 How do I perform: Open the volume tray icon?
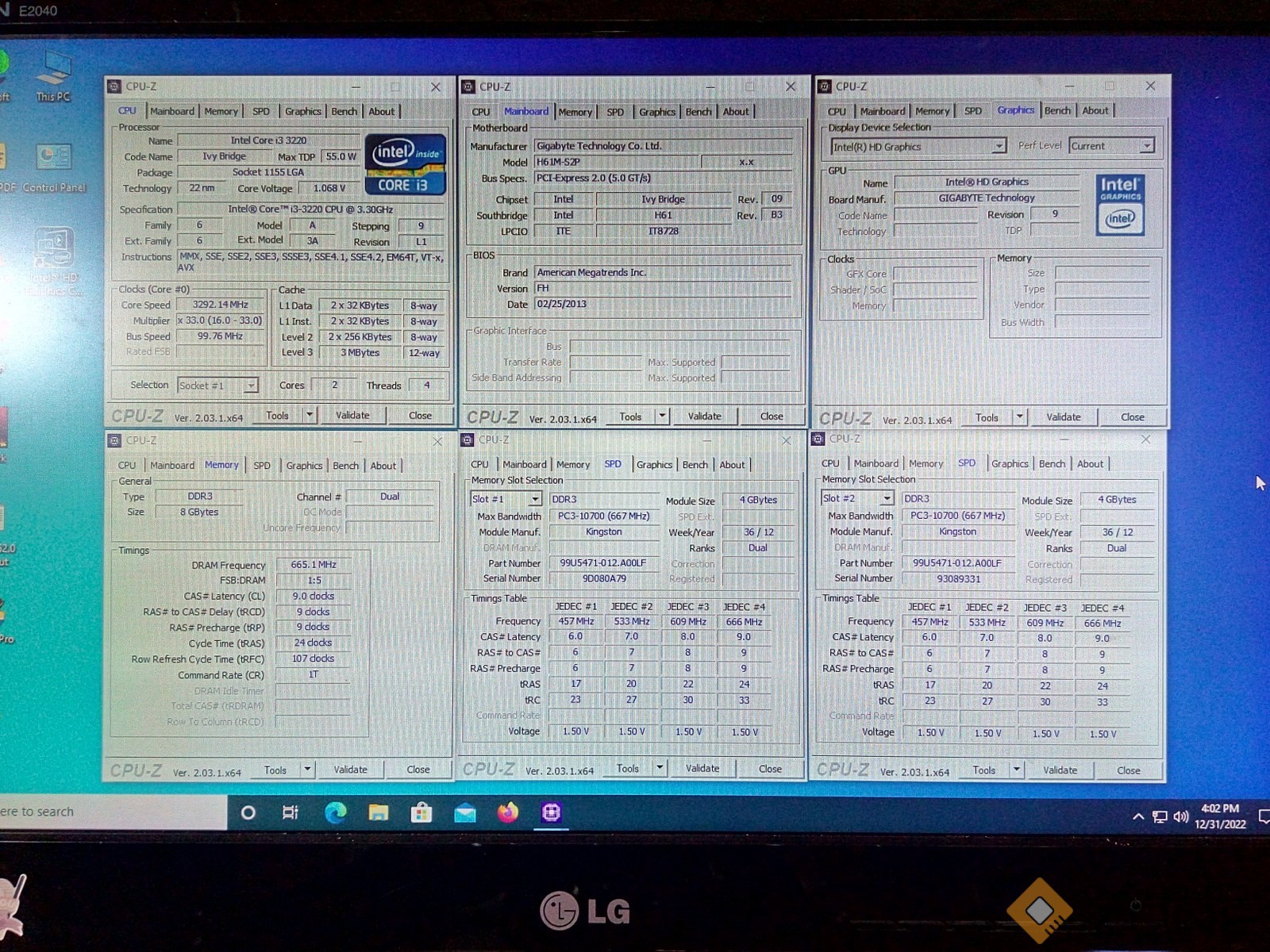(1181, 816)
